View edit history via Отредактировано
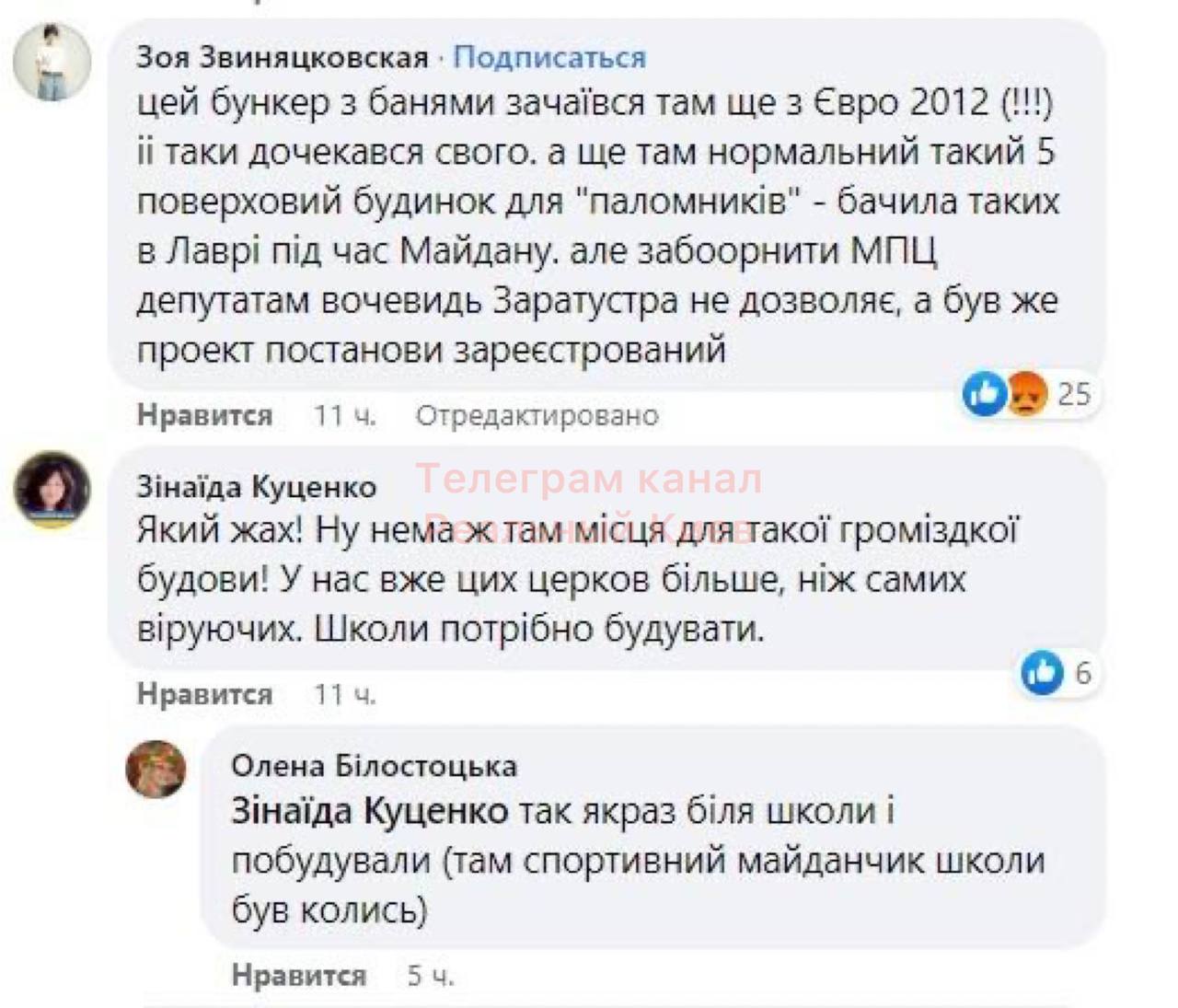 click(537, 415)
